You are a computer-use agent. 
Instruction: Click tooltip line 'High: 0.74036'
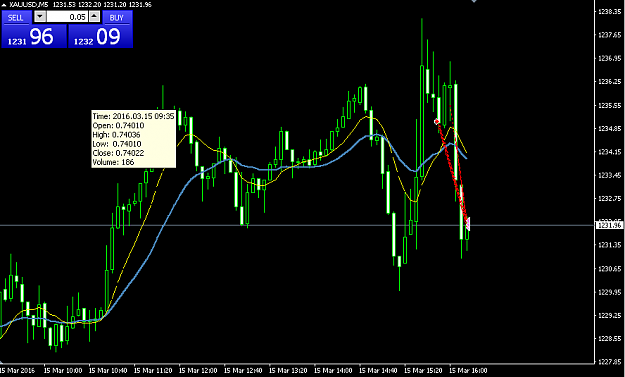[x=116, y=134]
